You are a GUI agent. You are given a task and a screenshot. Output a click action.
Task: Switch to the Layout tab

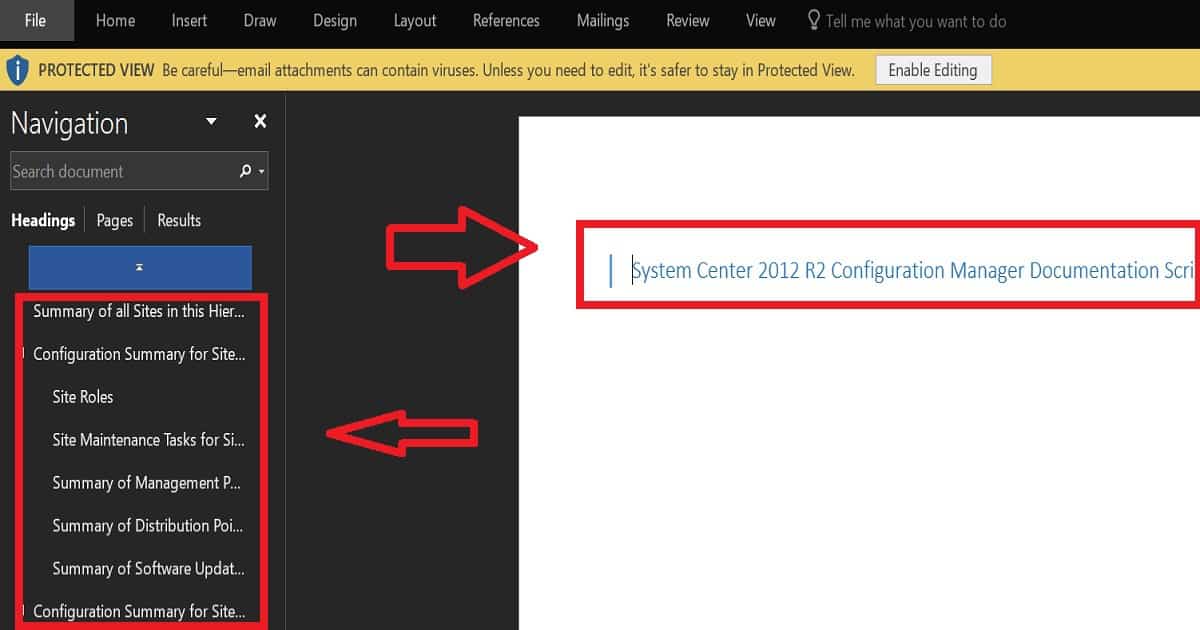415,20
